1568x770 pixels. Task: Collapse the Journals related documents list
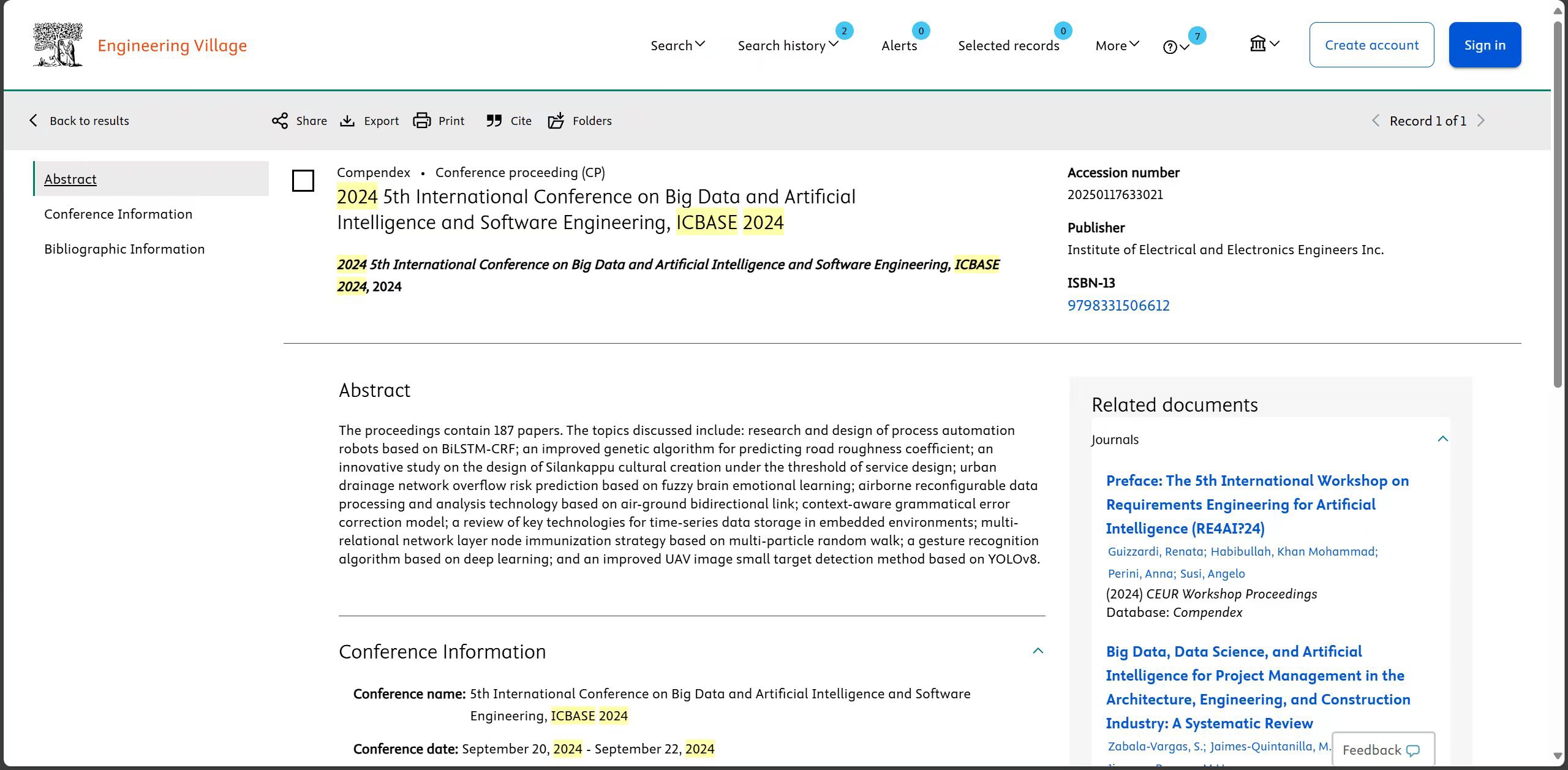coord(1443,439)
